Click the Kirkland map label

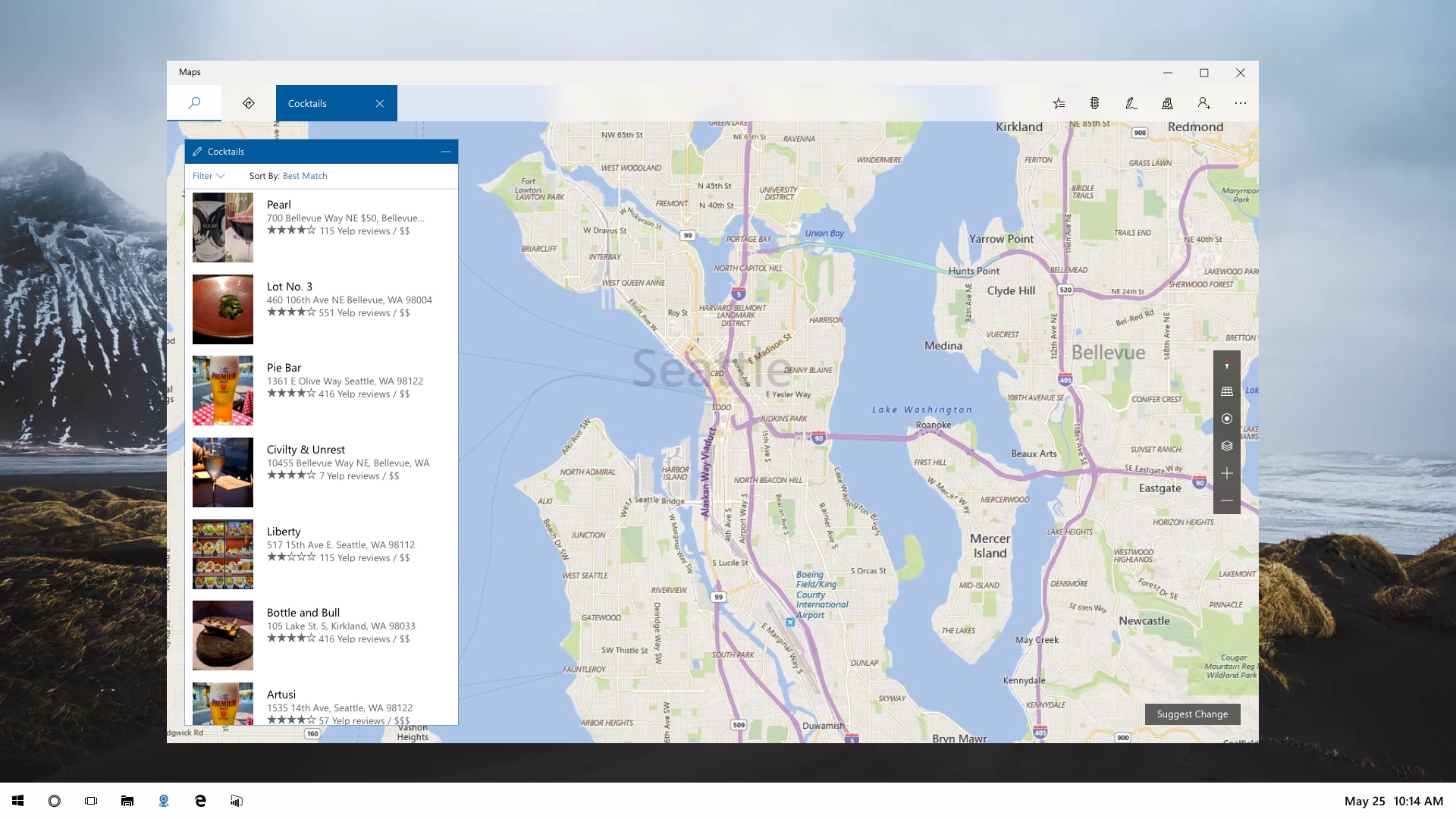pos(1019,127)
